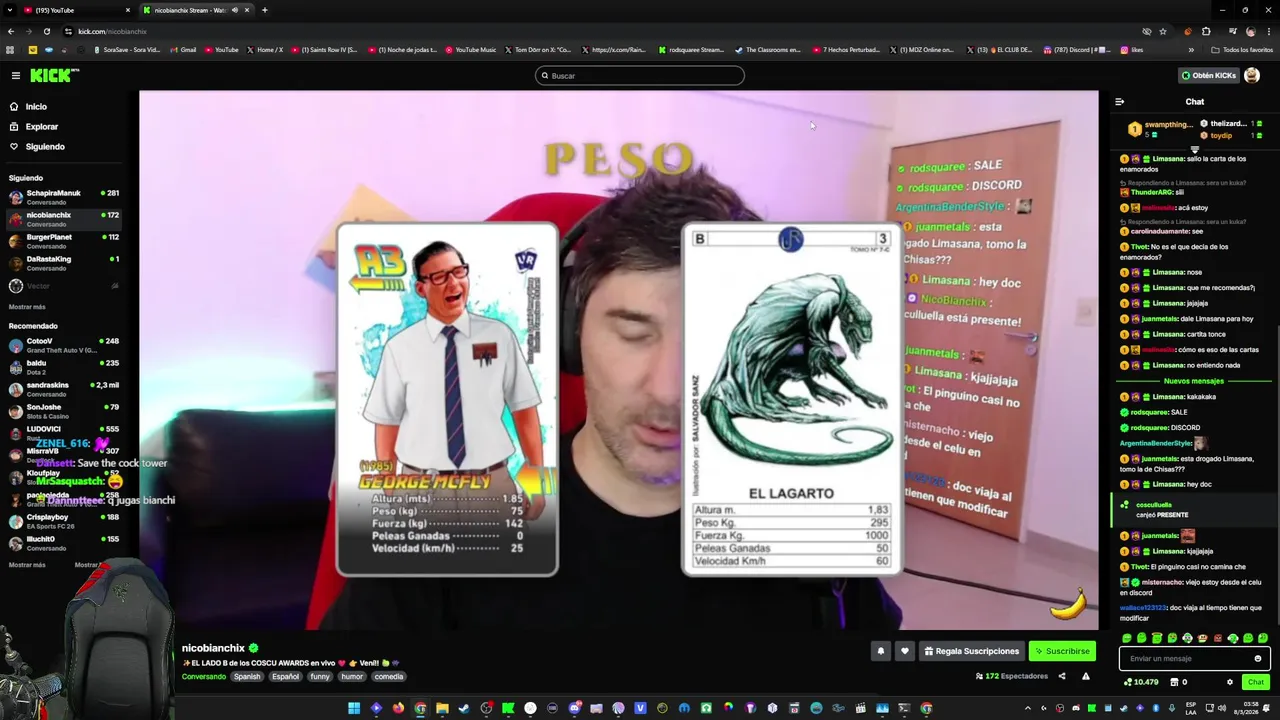The width and height of the screenshot is (1280, 720).
Task: Open the tab search dropdown arrow
Action: 10,10
